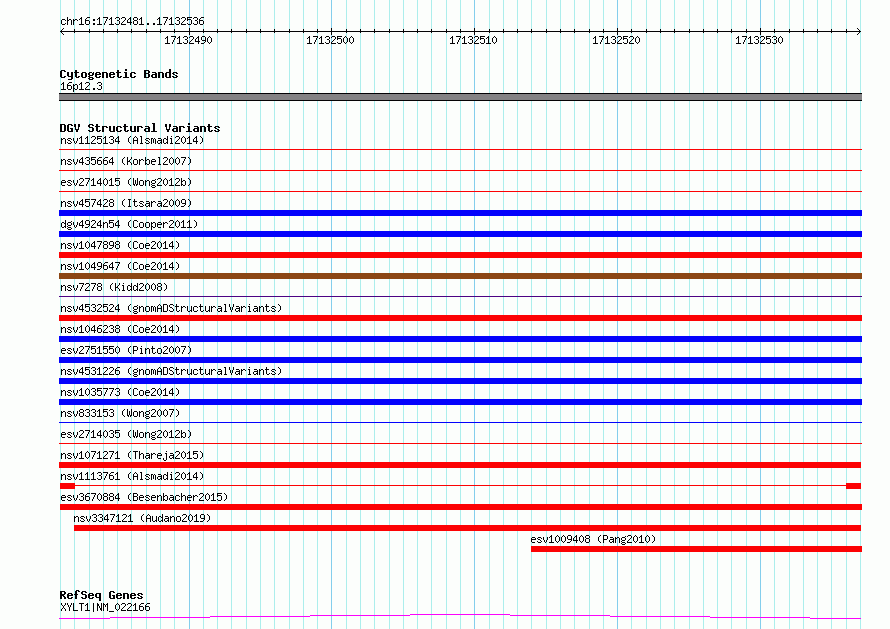
Task: Click the 16p12.3 band label
Action: tap(81, 86)
